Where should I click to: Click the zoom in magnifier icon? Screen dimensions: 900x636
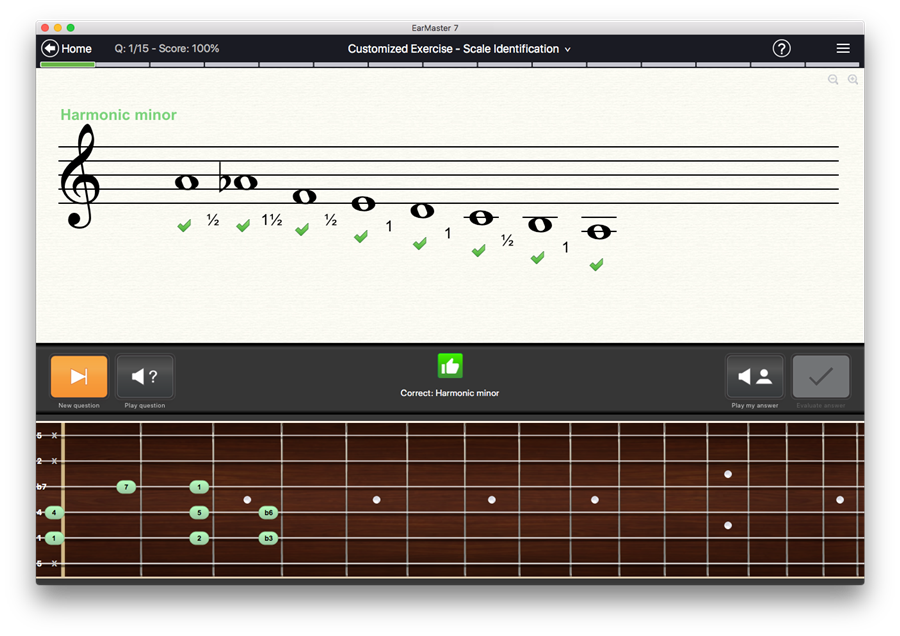click(853, 80)
